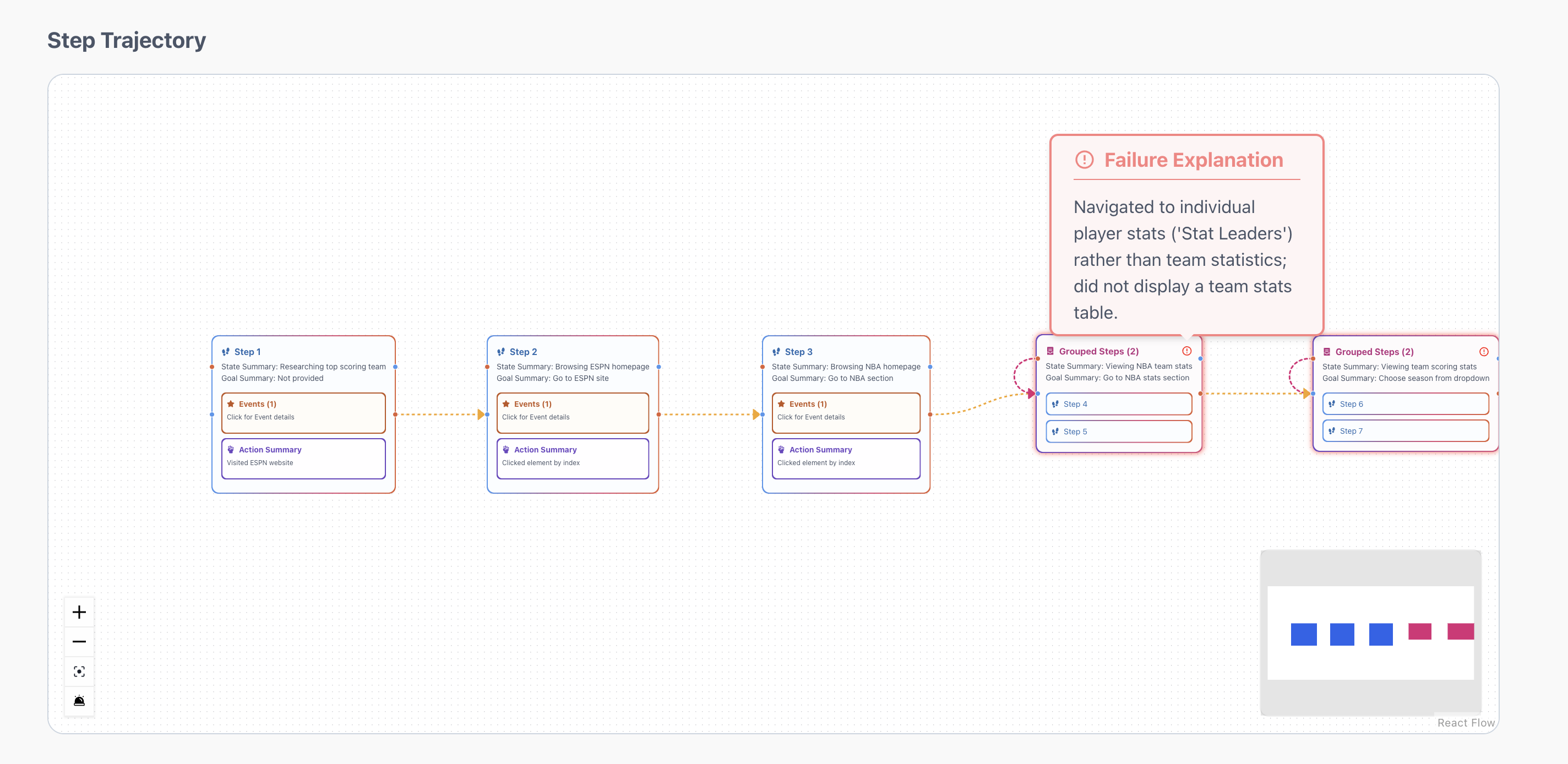The width and height of the screenshot is (1568, 764).
Task: Select Step 4 in grouped steps
Action: coord(1118,404)
